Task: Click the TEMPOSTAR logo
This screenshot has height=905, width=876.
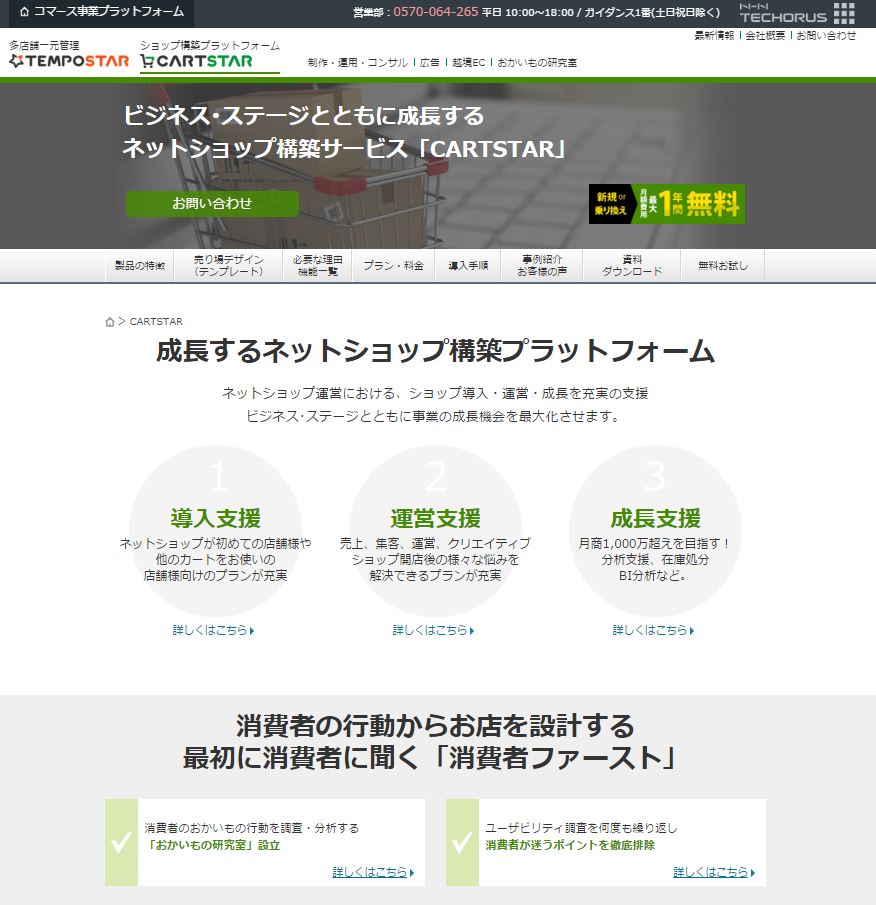Action: pyautogui.click(x=69, y=61)
